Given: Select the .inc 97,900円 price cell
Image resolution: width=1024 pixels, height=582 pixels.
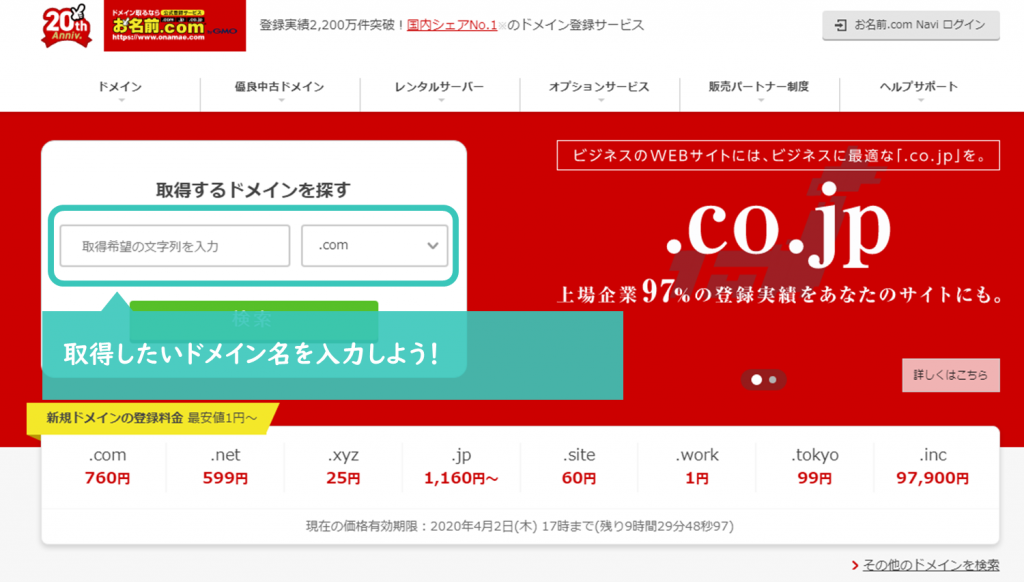Looking at the screenshot, I should (x=933, y=466).
